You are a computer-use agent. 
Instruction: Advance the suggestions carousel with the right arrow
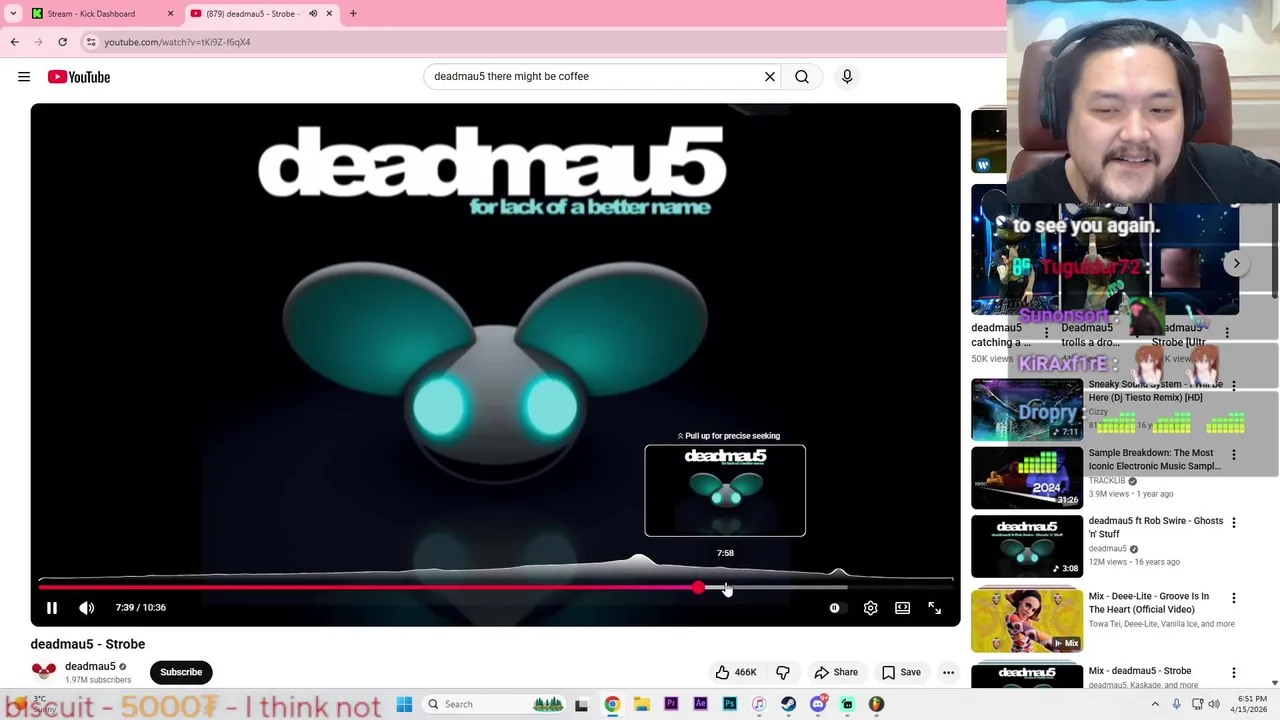coord(1236,264)
